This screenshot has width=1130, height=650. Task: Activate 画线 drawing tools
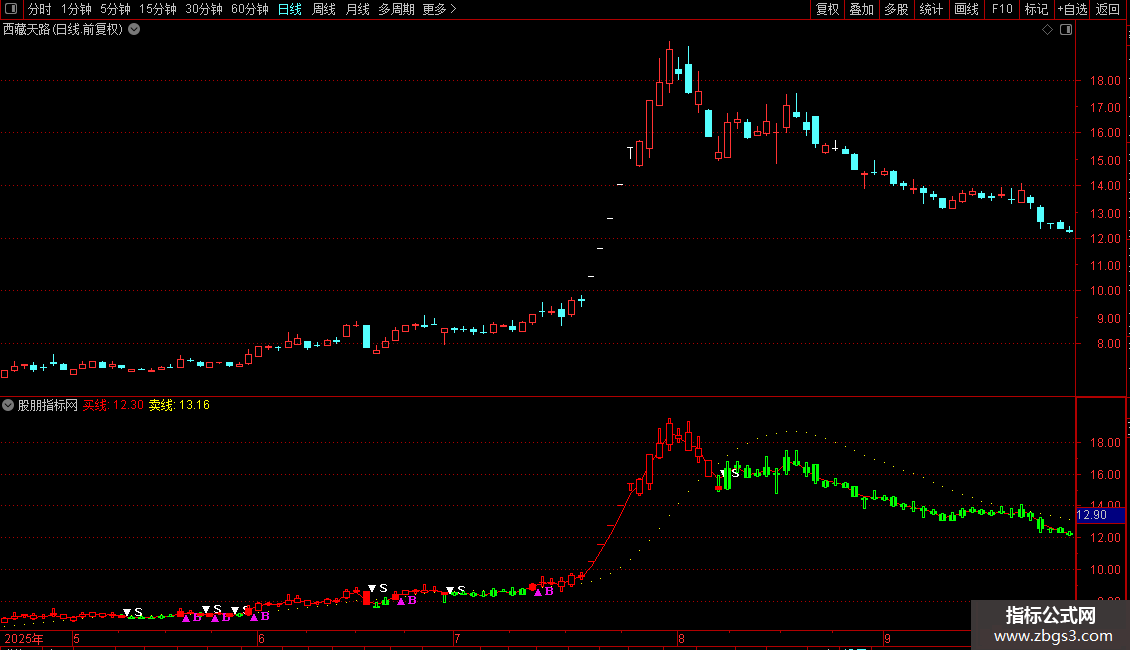(966, 9)
